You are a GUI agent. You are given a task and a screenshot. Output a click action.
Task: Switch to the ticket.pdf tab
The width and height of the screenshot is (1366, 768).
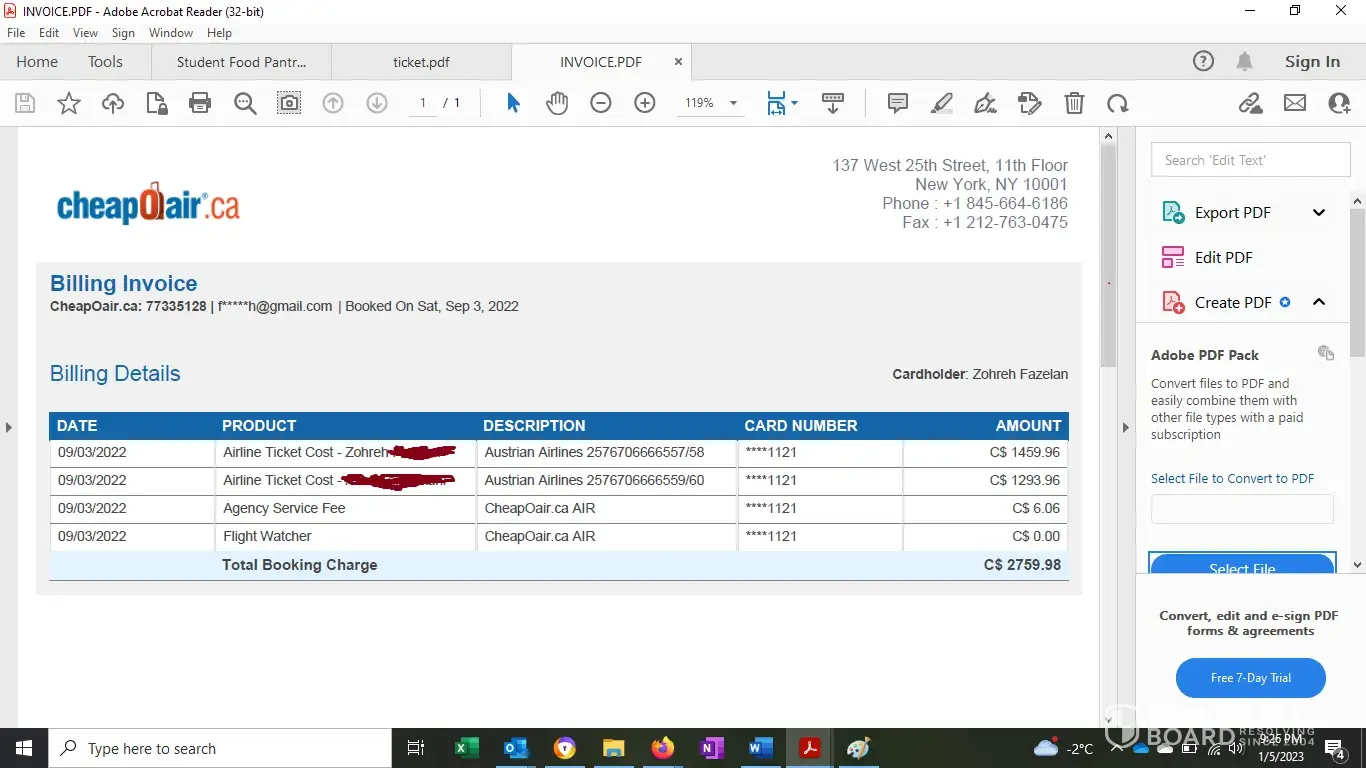point(421,62)
